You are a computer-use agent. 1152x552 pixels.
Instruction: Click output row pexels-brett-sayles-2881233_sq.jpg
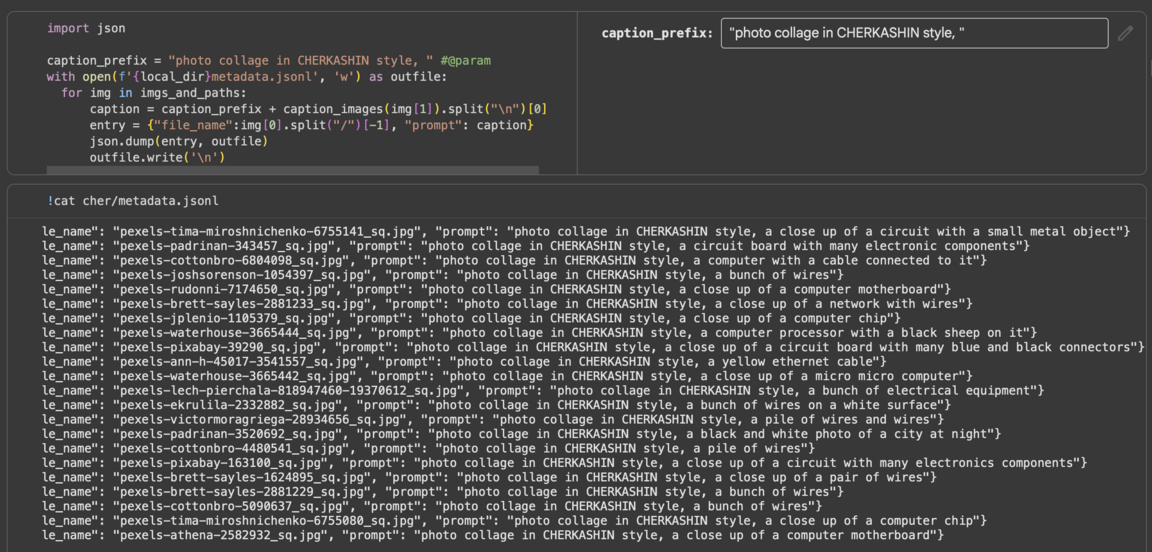click(507, 304)
